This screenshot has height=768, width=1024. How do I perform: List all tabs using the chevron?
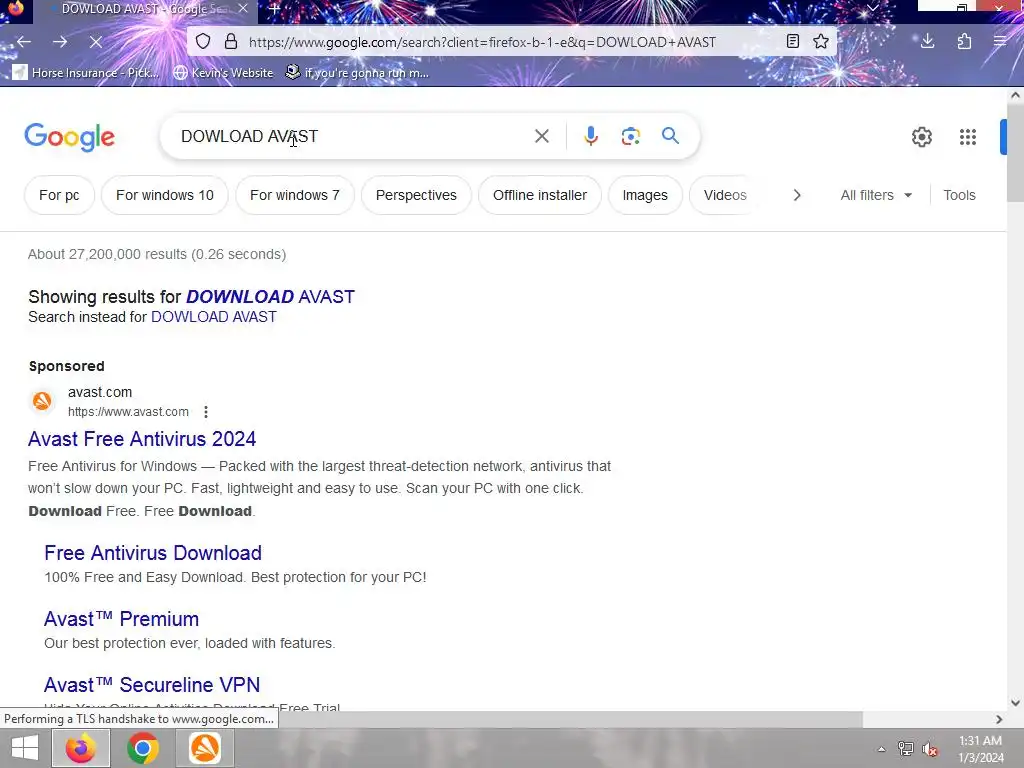tap(872, 8)
